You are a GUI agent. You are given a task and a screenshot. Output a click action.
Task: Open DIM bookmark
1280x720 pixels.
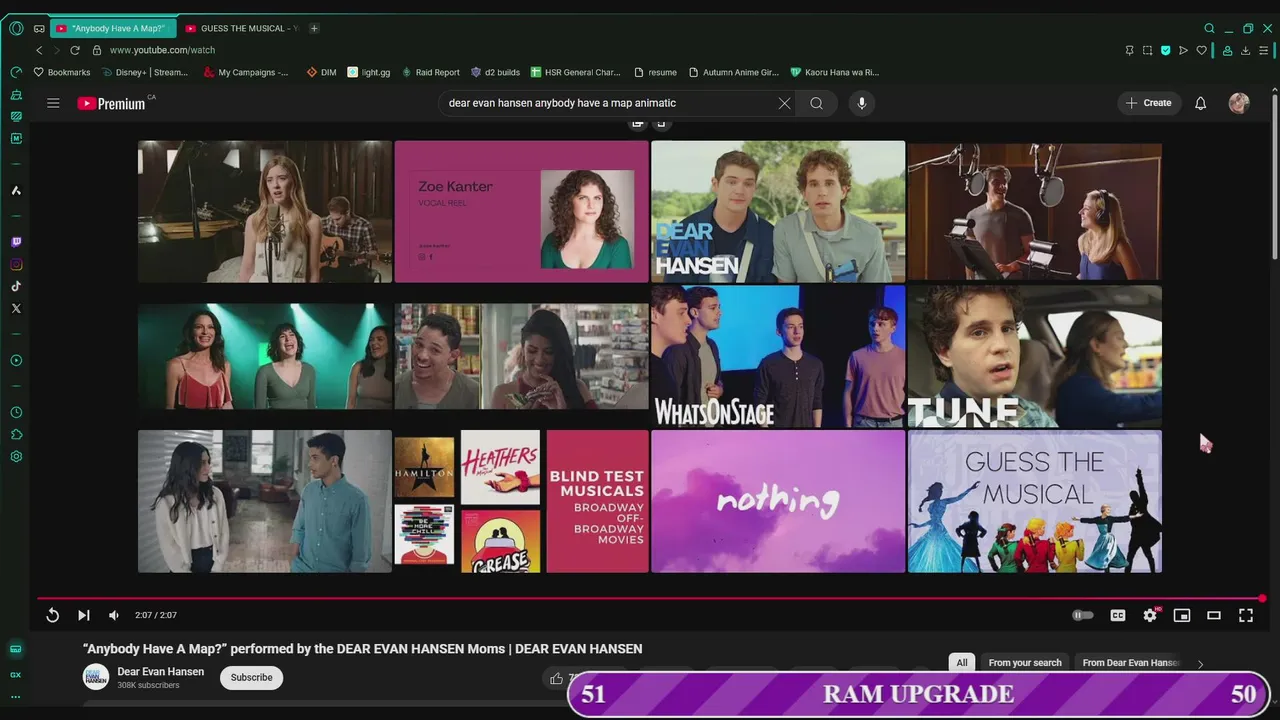coord(321,72)
